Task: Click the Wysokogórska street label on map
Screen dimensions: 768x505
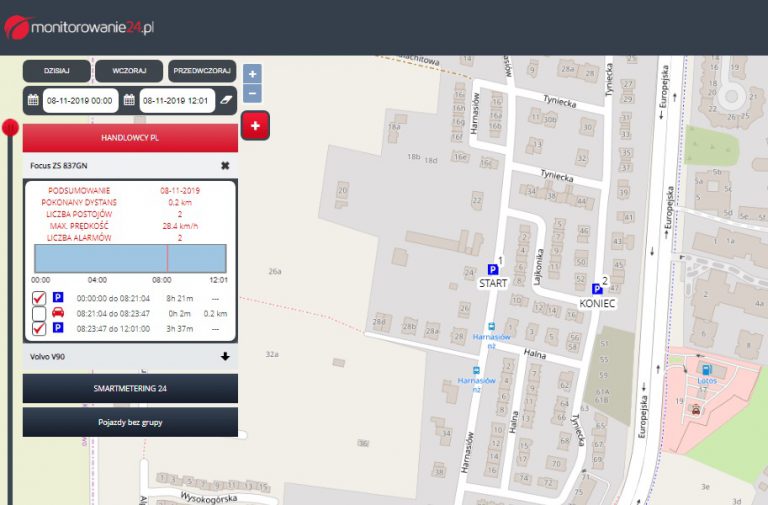Action: tap(209, 498)
